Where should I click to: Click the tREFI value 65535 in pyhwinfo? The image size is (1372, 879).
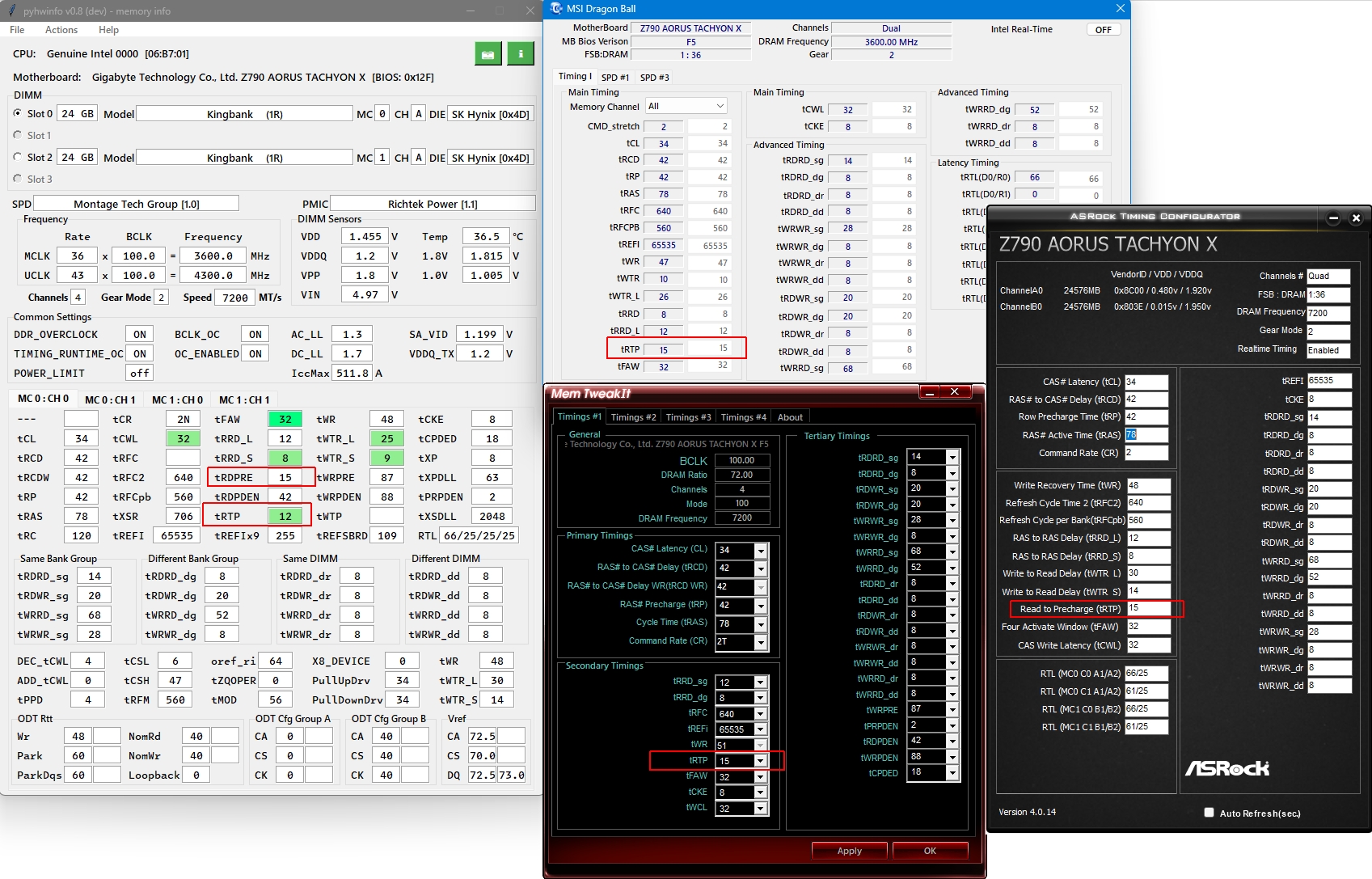point(177,535)
